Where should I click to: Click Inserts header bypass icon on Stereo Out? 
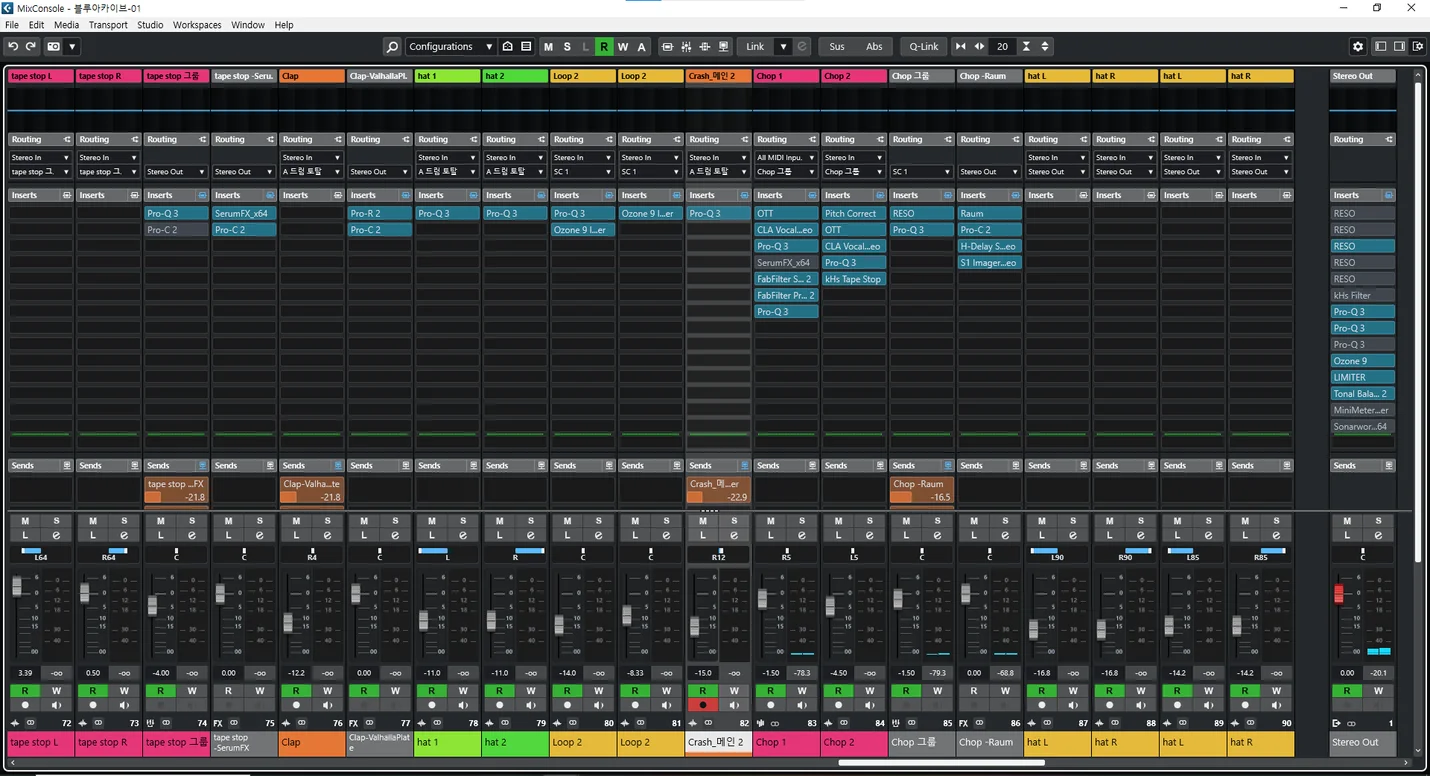click(1388, 195)
